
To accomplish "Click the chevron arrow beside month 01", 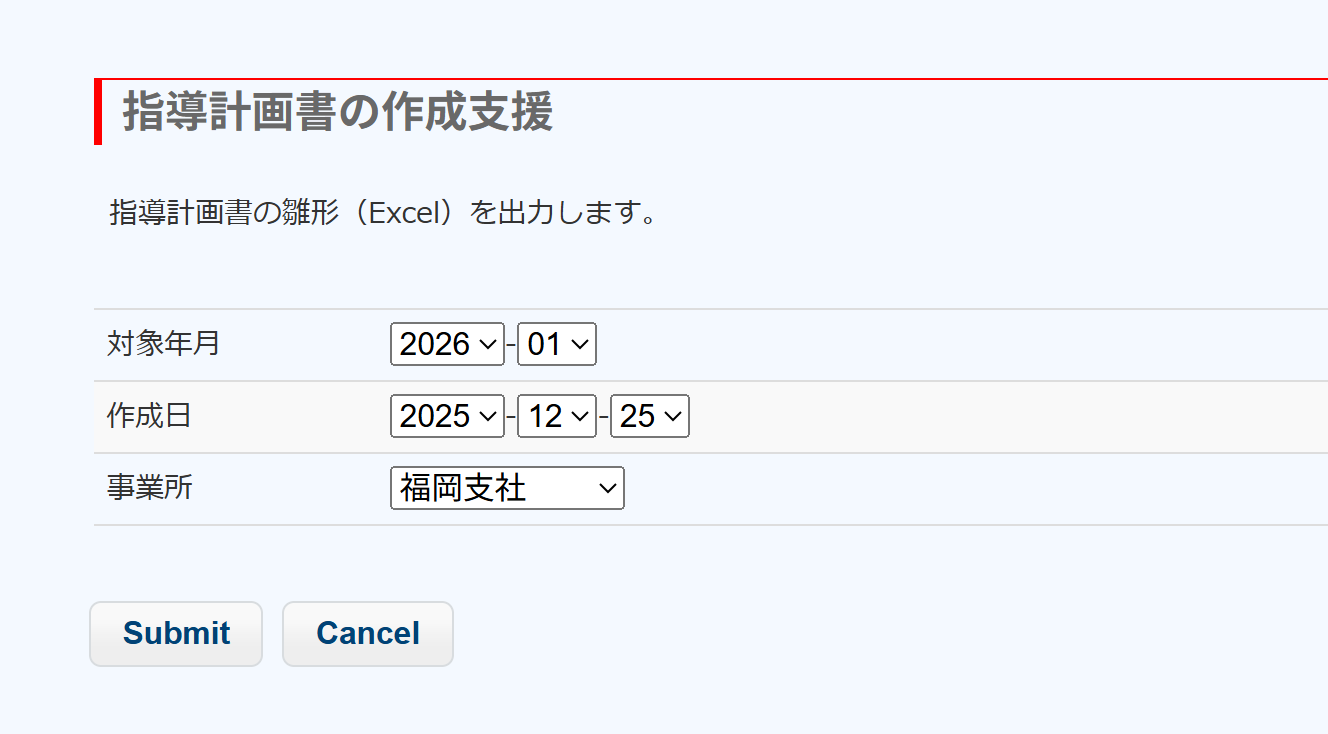I will (581, 344).
